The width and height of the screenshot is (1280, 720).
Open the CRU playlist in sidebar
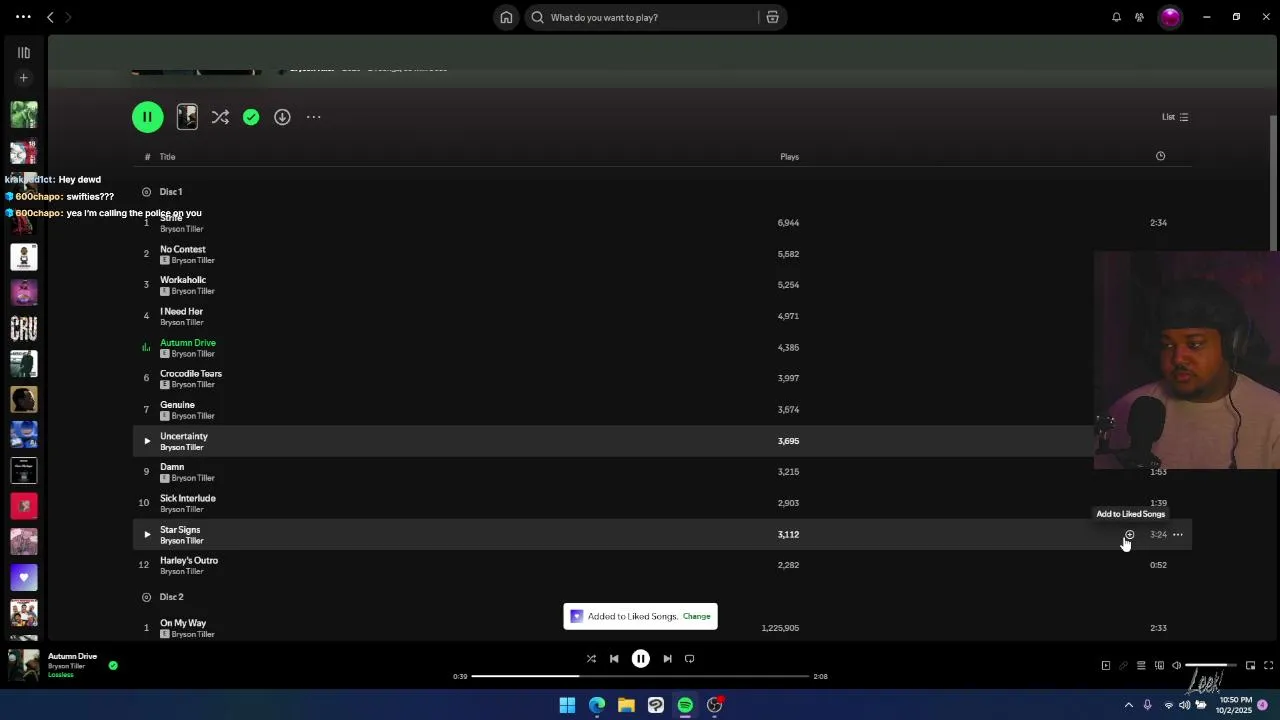click(24, 328)
